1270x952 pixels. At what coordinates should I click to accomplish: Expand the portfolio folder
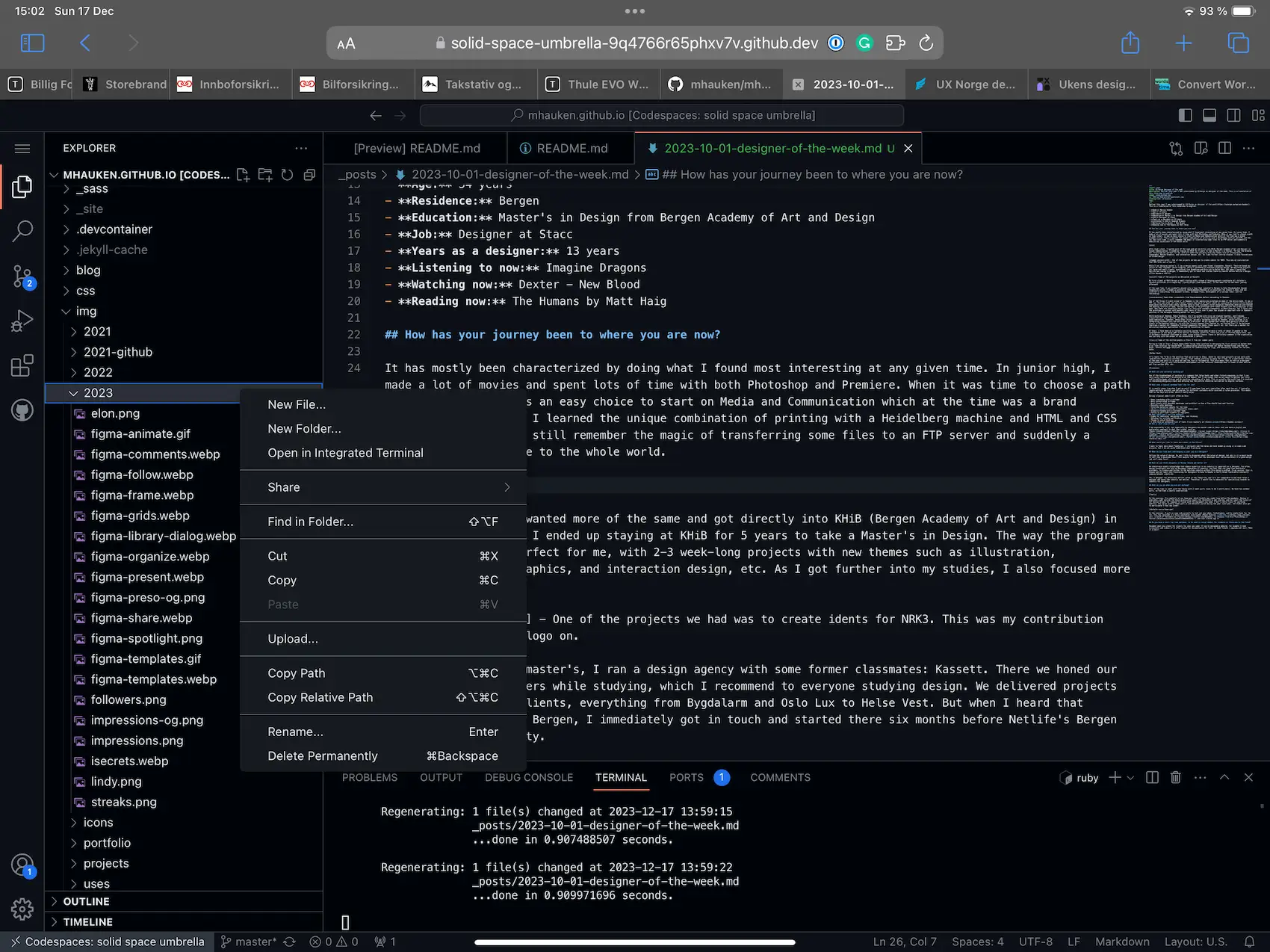pos(107,842)
